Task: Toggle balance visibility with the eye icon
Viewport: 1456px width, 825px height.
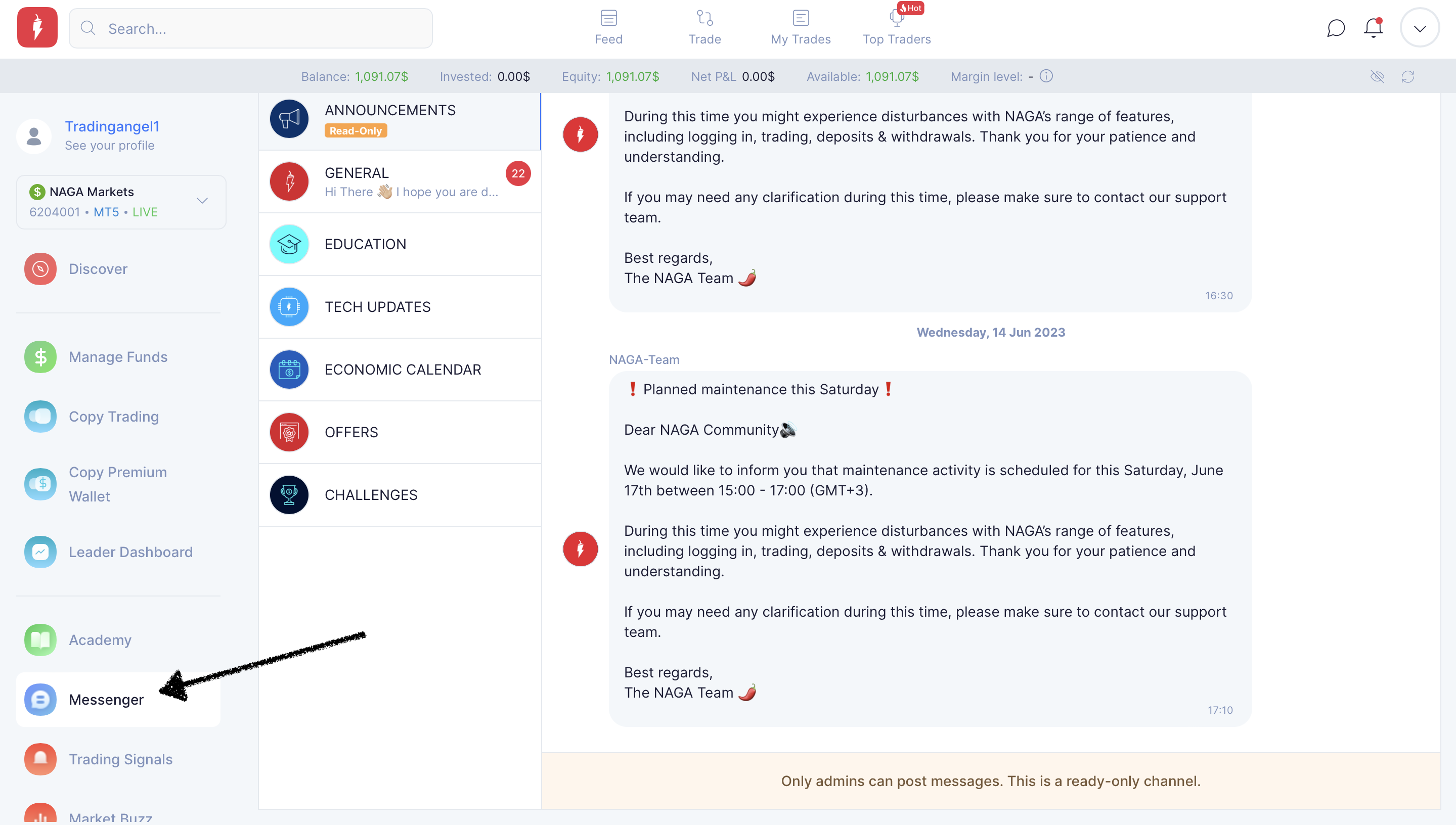Action: point(1377,76)
